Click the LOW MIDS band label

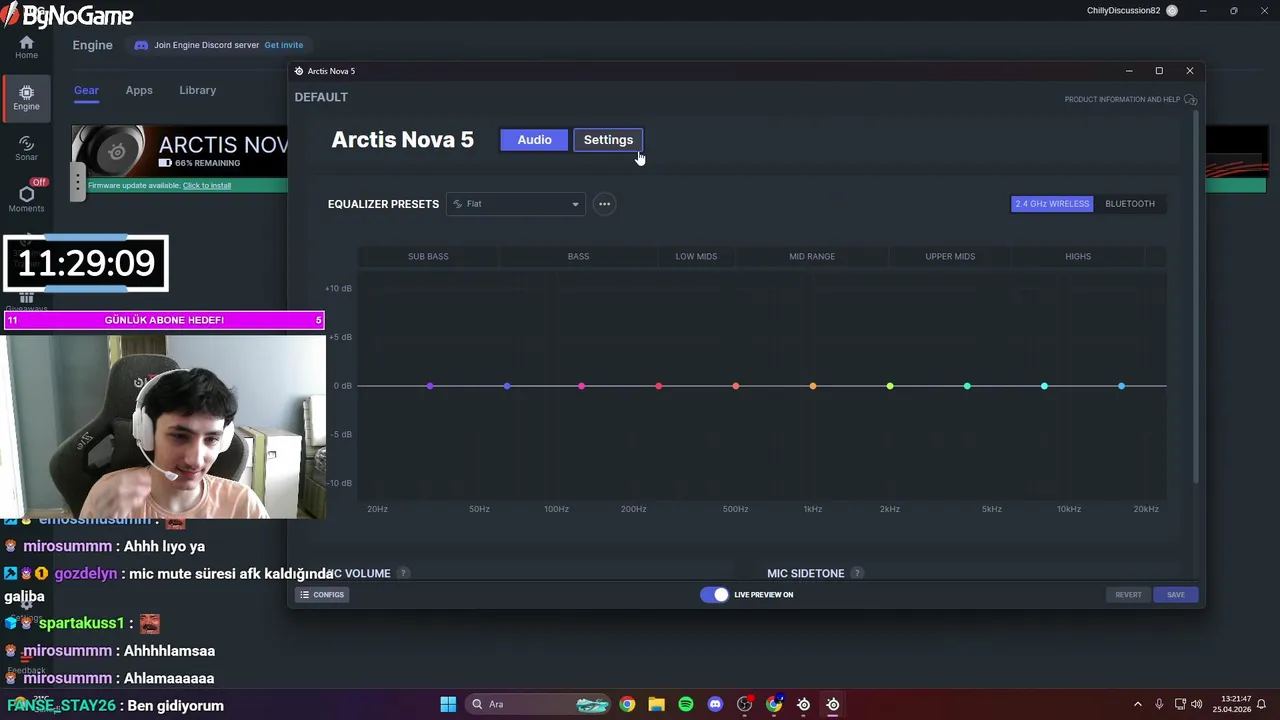click(696, 257)
